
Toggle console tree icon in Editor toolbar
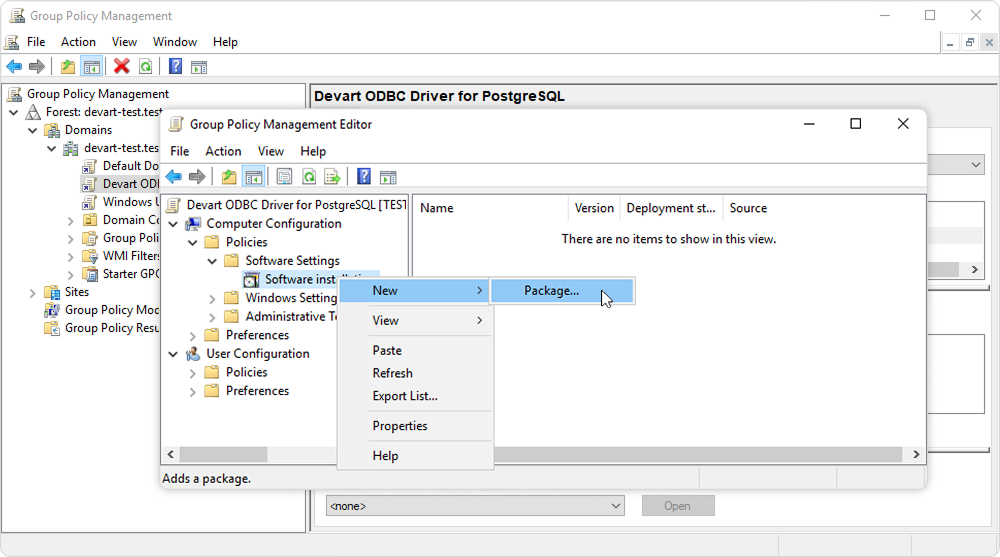254,177
